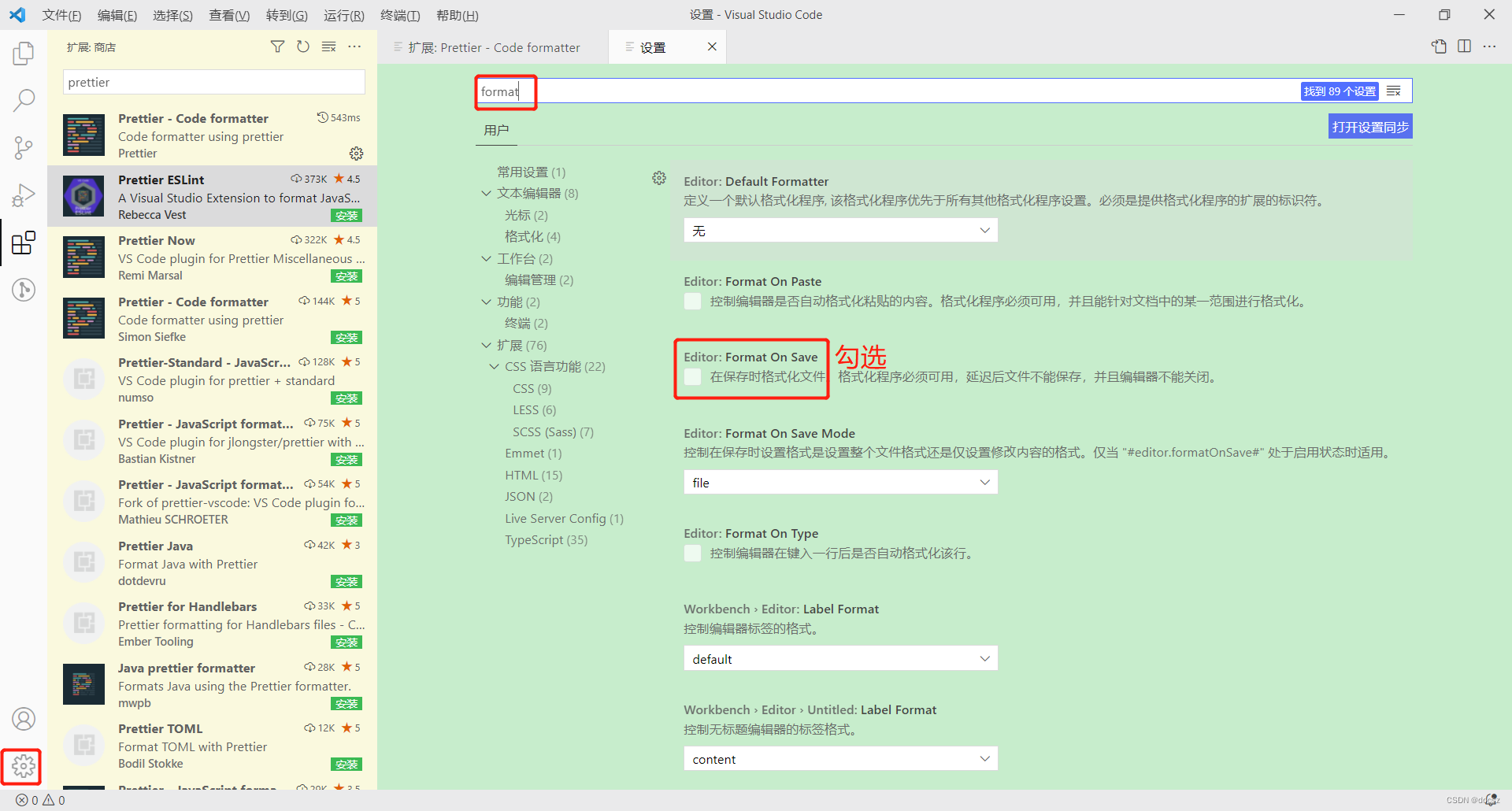
Task: Enable Format On Type checkbox
Action: (x=693, y=554)
